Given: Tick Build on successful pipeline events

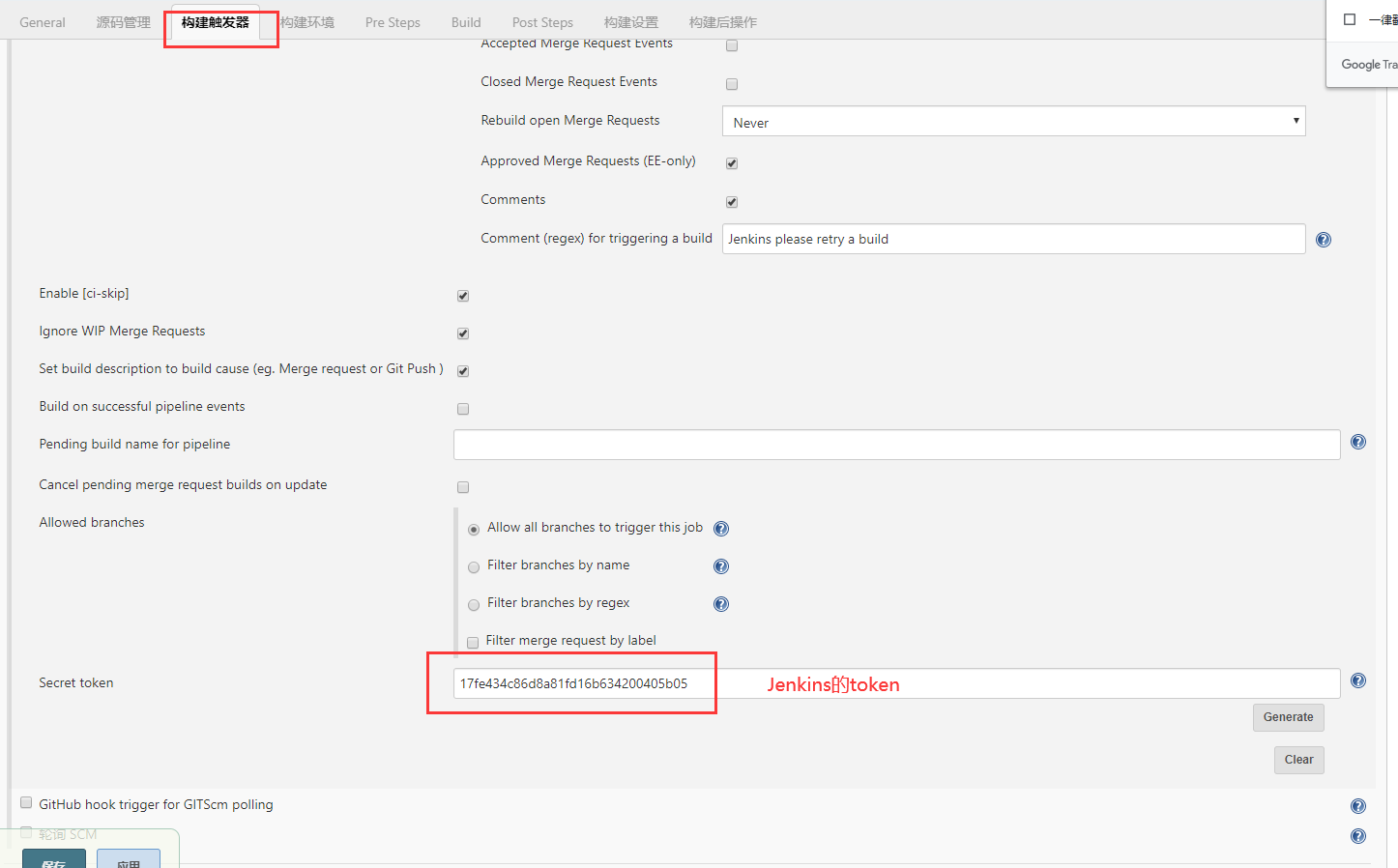Looking at the screenshot, I should [x=463, y=409].
